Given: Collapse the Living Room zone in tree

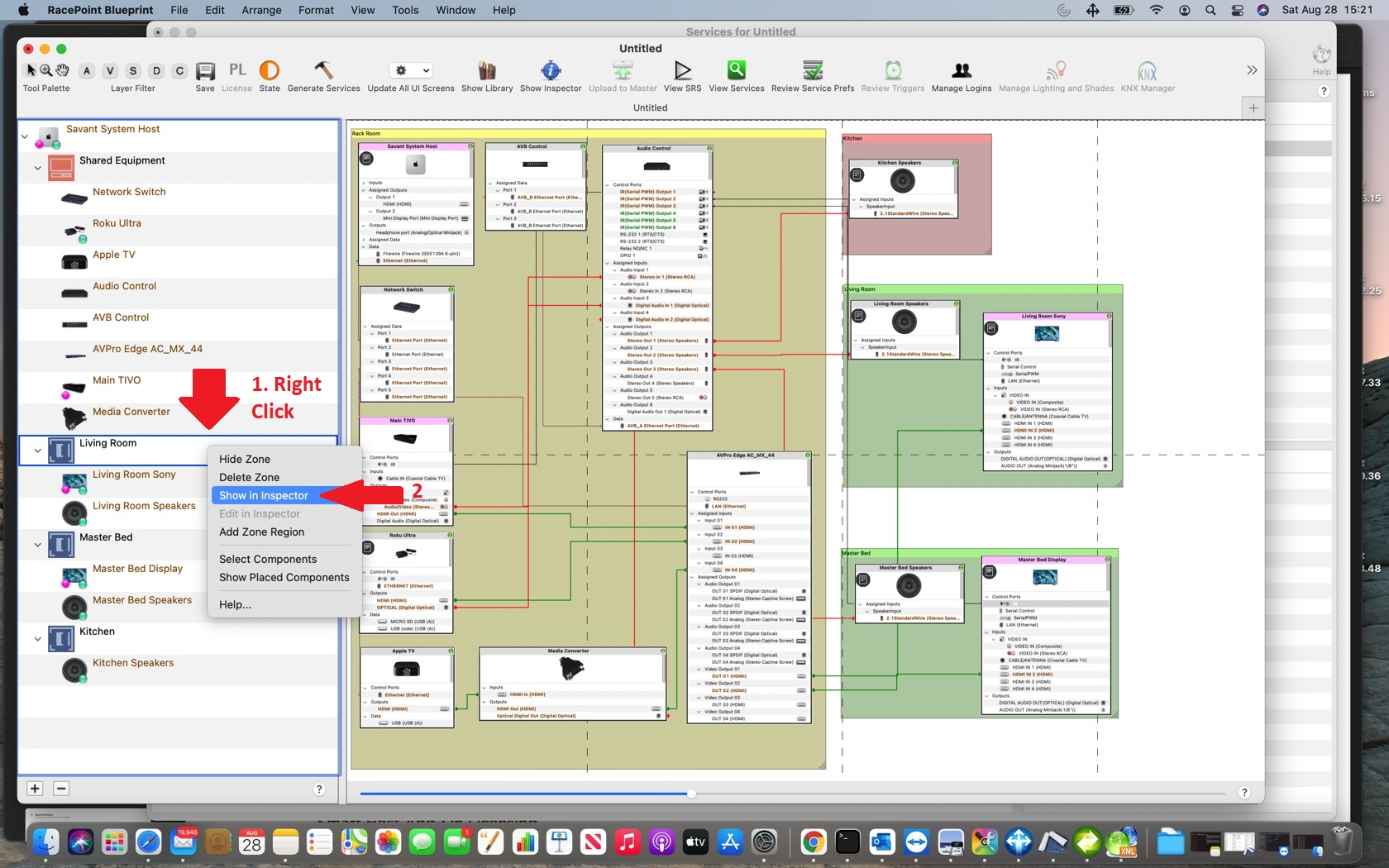Looking at the screenshot, I should pos(38,451).
